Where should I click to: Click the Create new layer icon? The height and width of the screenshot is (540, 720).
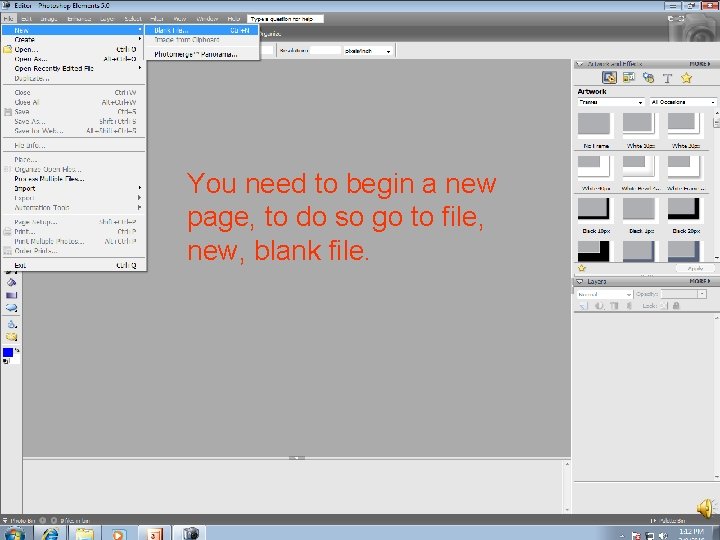click(x=584, y=306)
